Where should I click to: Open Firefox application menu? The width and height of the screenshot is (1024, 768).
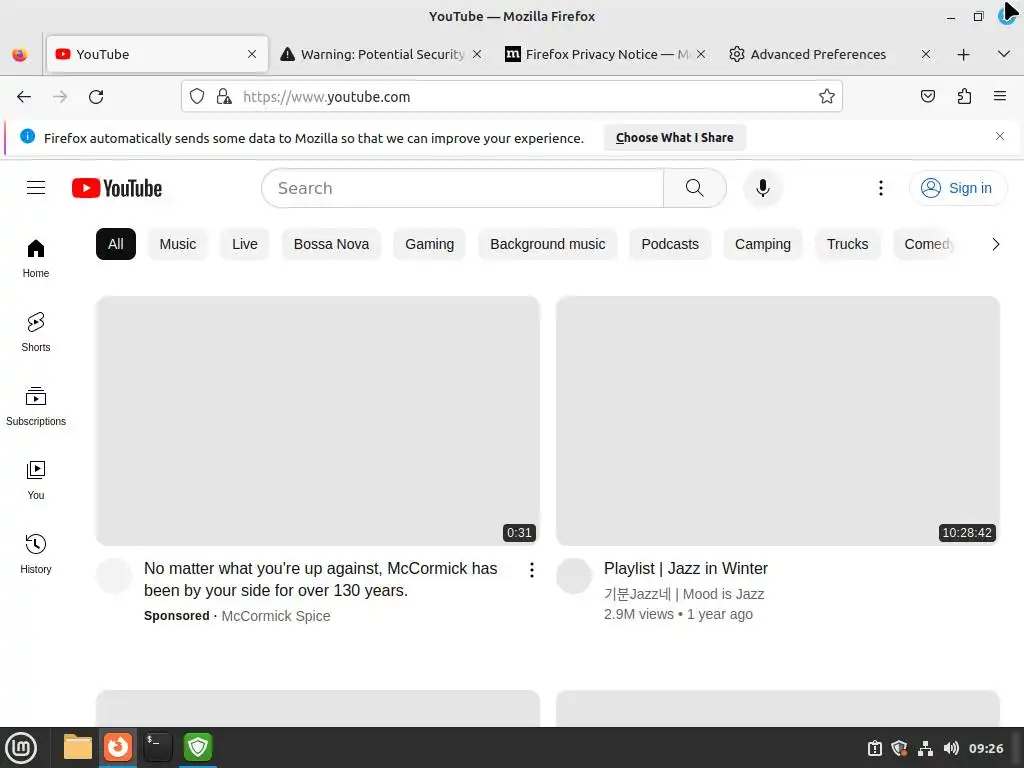[x=1000, y=96]
